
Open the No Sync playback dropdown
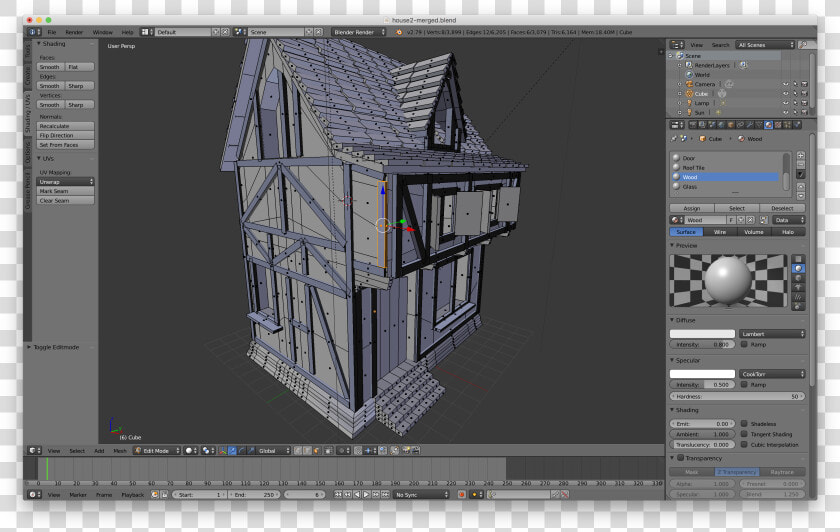[x=421, y=494]
